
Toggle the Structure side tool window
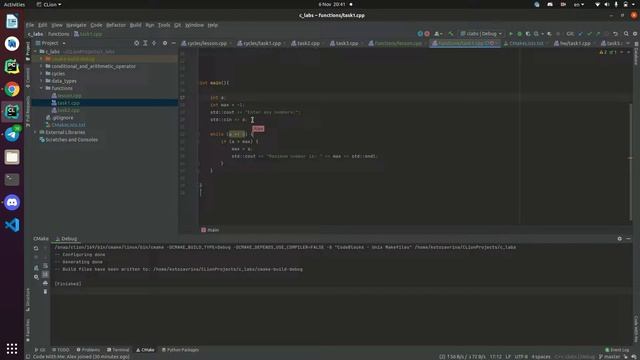coord(28,300)
